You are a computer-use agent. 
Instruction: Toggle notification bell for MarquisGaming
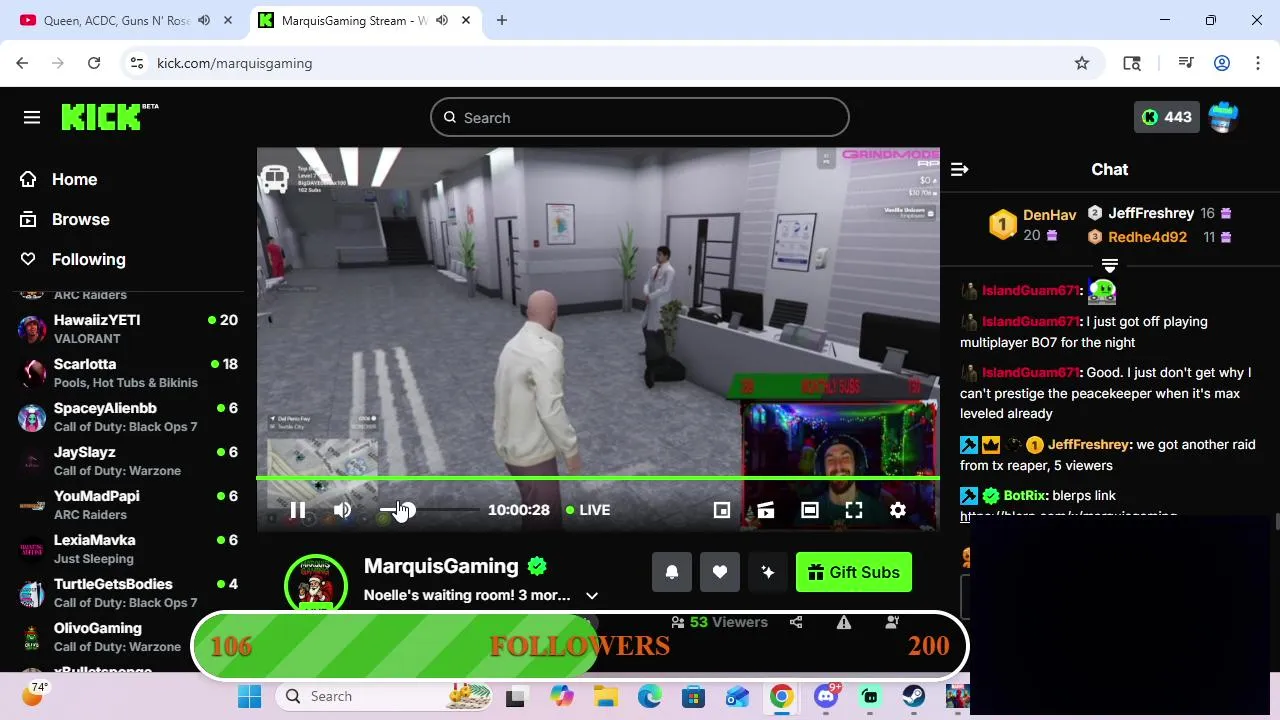(672, 572)
